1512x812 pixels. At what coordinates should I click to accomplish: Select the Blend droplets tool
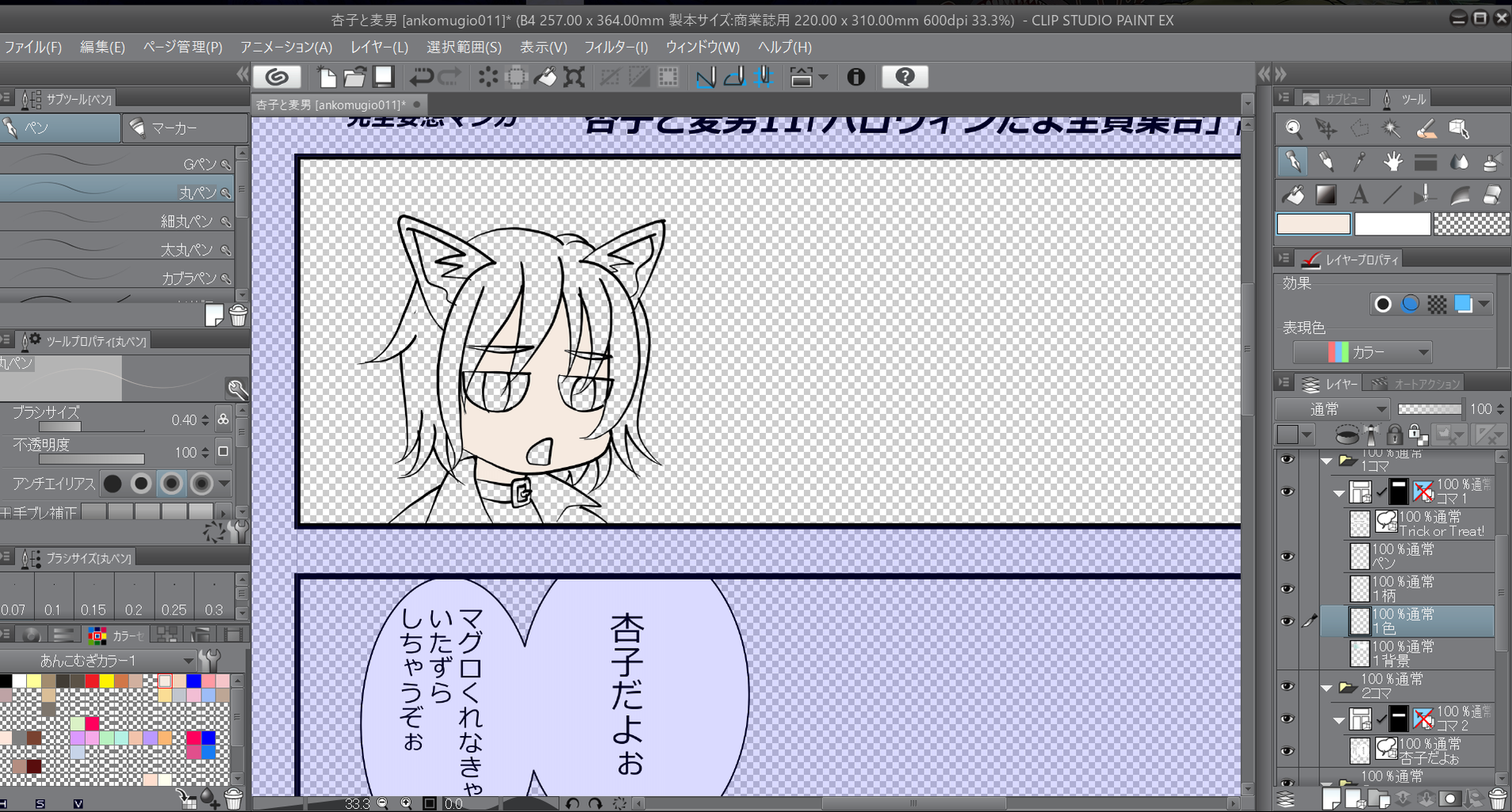[1458, 162]
